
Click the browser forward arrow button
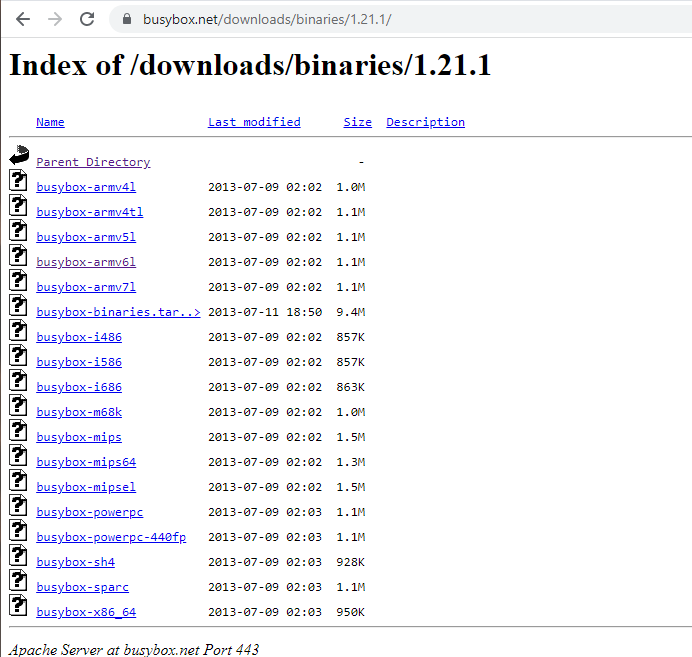click(55, 19)
